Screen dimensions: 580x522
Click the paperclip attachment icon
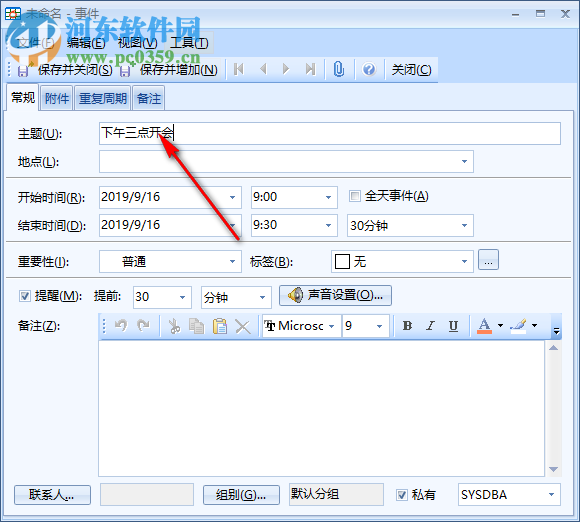coord(338,69)
